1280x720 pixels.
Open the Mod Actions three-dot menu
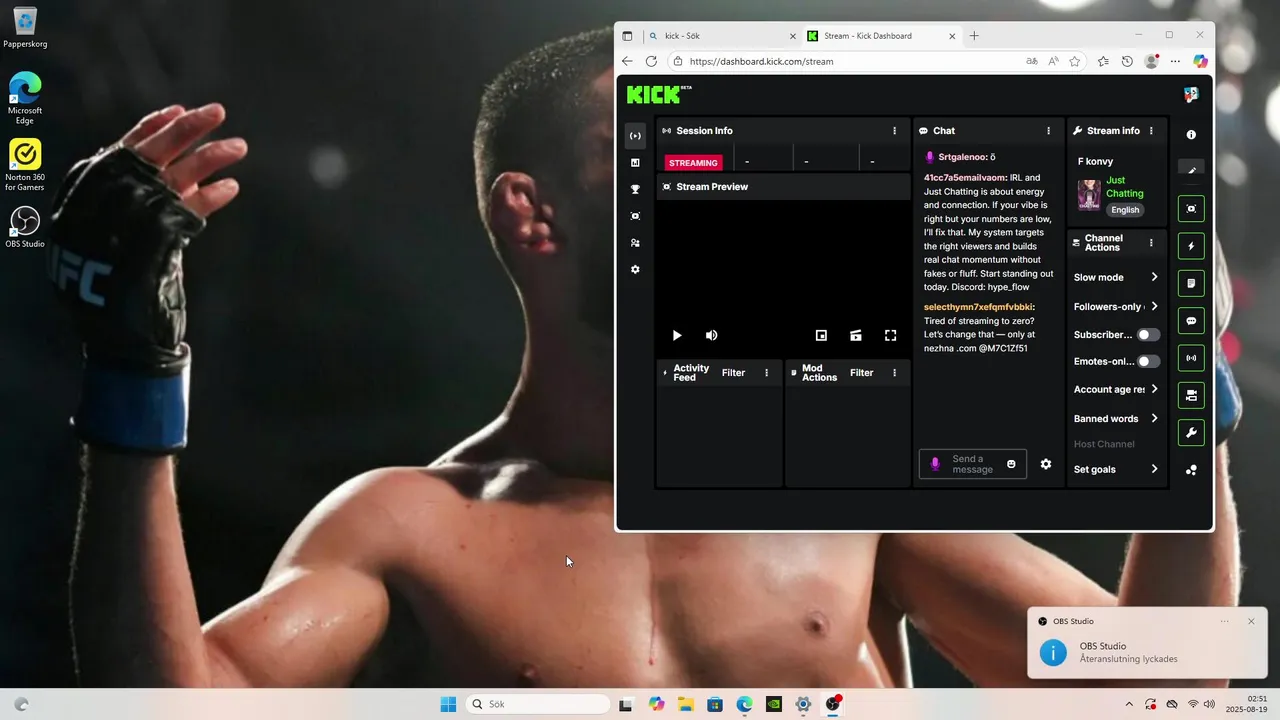894,373
